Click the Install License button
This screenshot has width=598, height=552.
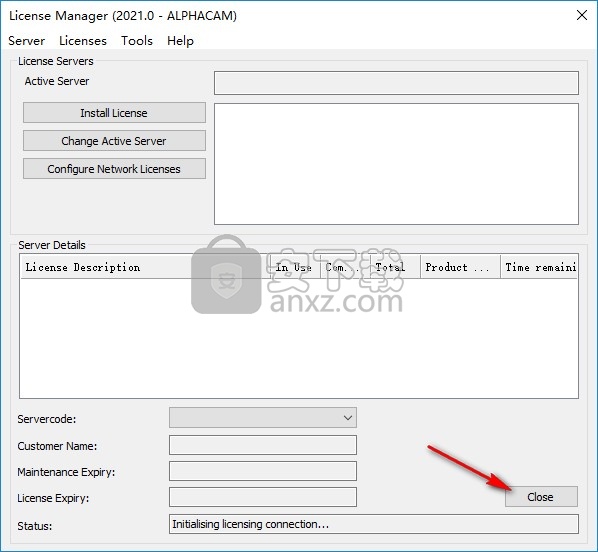click(x=114, y=113)
